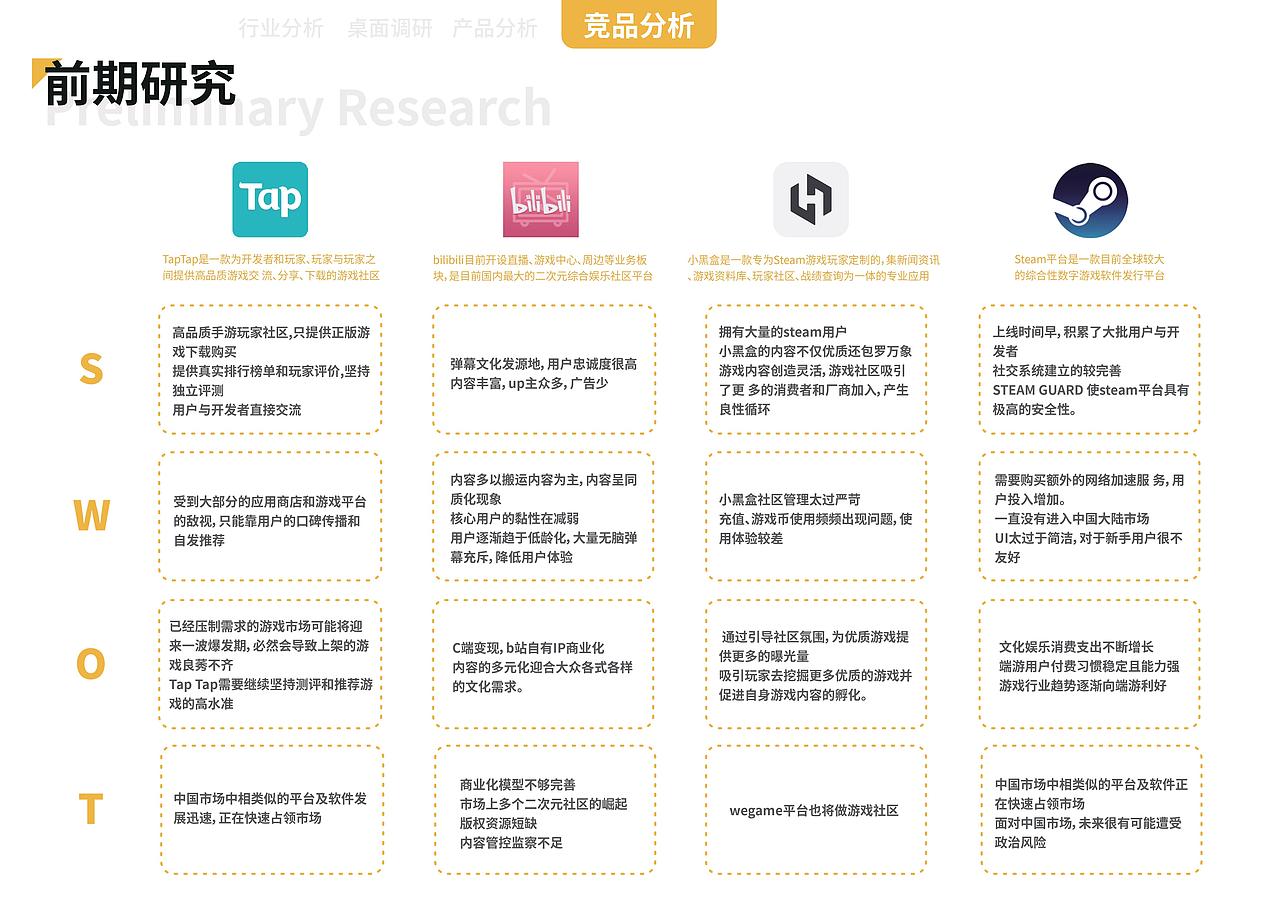Click the text line 用户与开发者直接交流
Image resolution: width=1280 pixels, height=905 pixels.
pyautogui.click(x=236, y=410)
